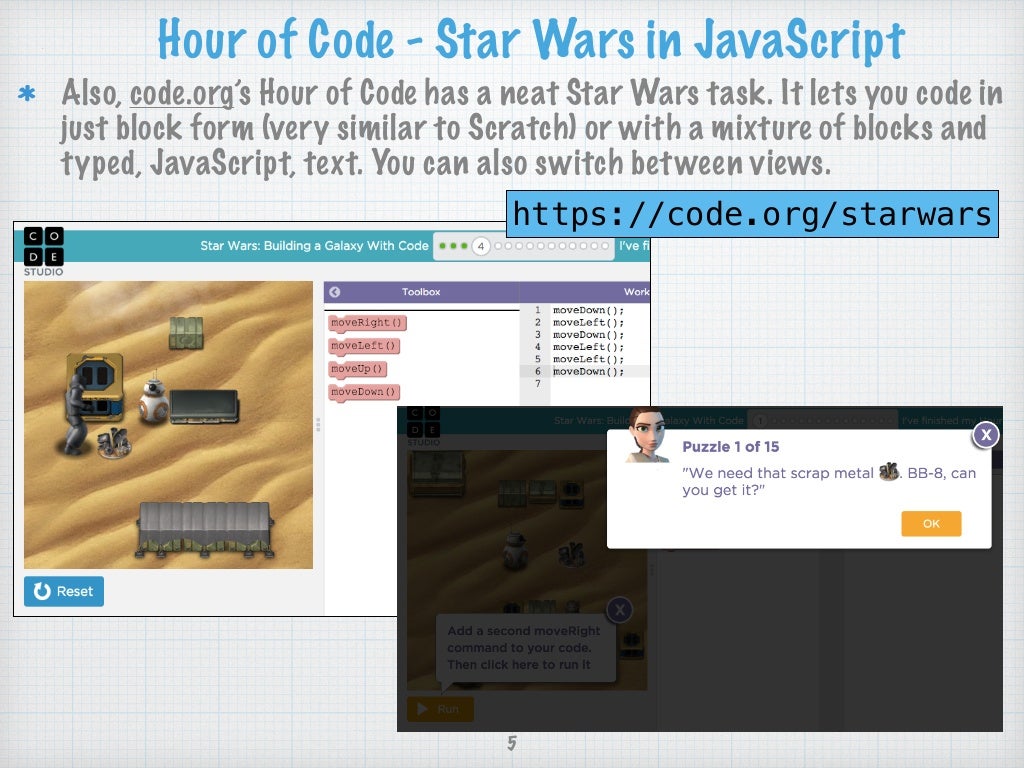Click the panel resize handle beside game area
The height and width of the screenshot is (768, 1024).
318,424
